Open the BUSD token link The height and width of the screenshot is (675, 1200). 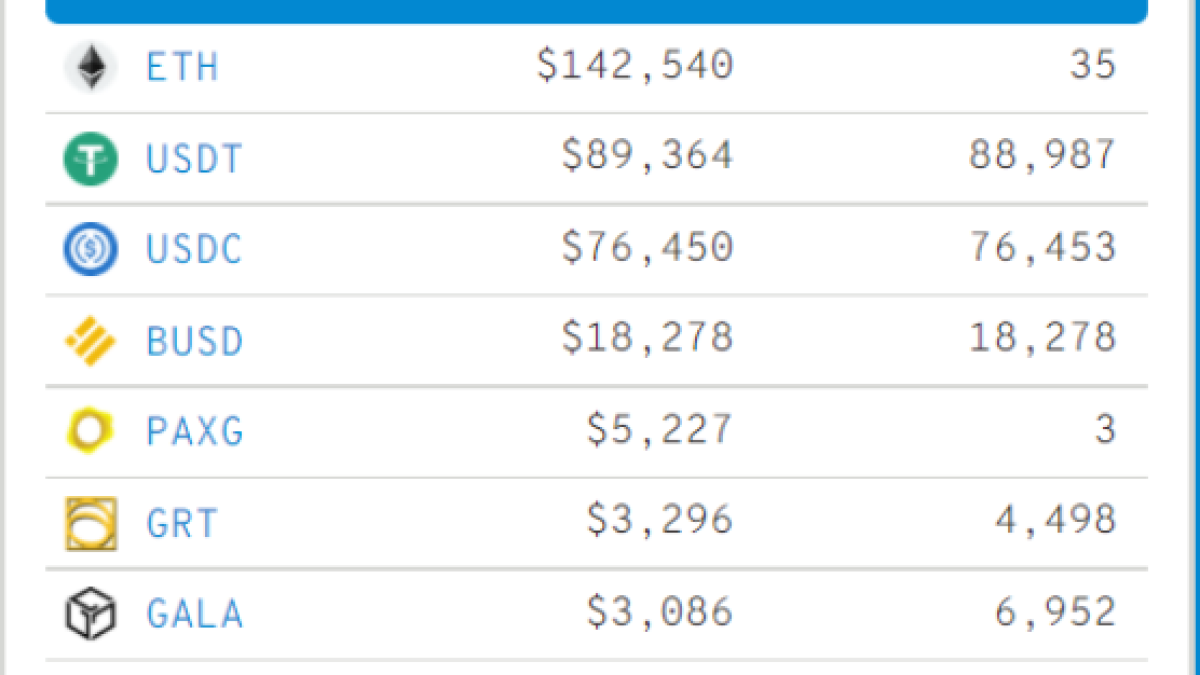point(194,341)
